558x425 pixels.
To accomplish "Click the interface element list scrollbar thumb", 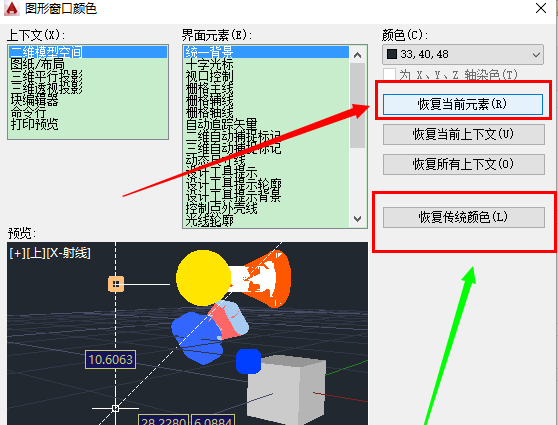I will pyautogui.click(x=358, y=105).
